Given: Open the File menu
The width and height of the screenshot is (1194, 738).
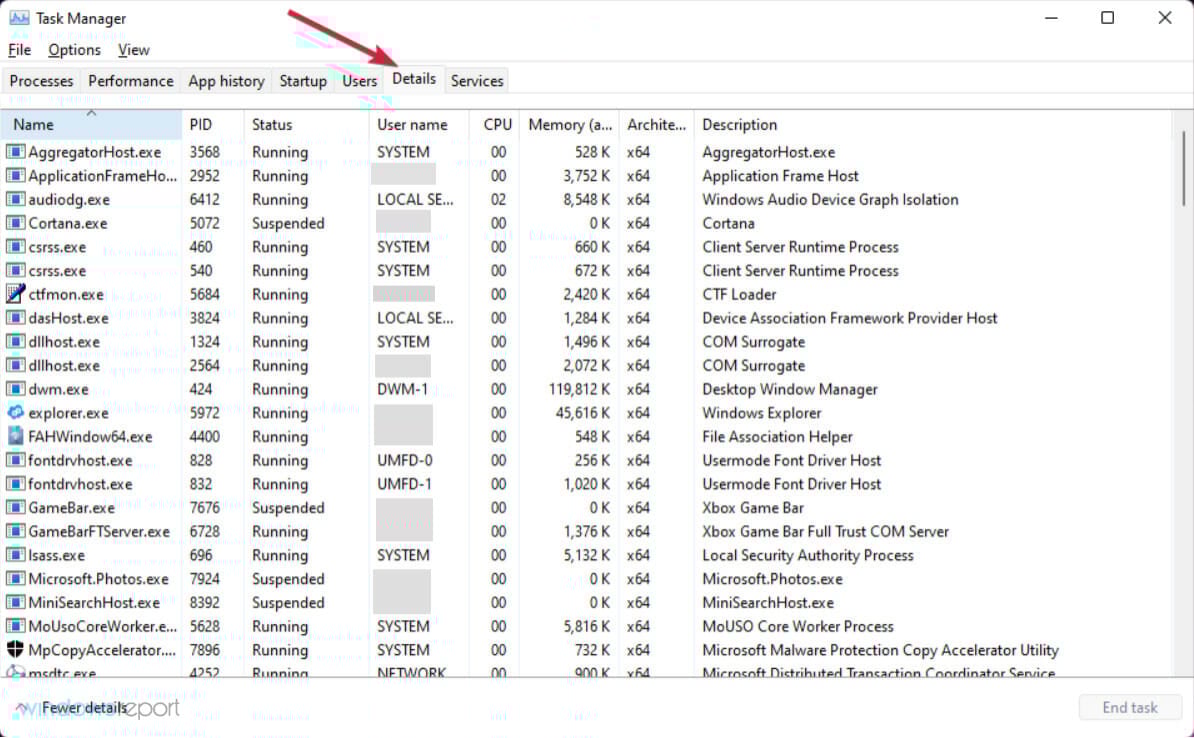Looking at the screenshot, I should click(19, 49).
